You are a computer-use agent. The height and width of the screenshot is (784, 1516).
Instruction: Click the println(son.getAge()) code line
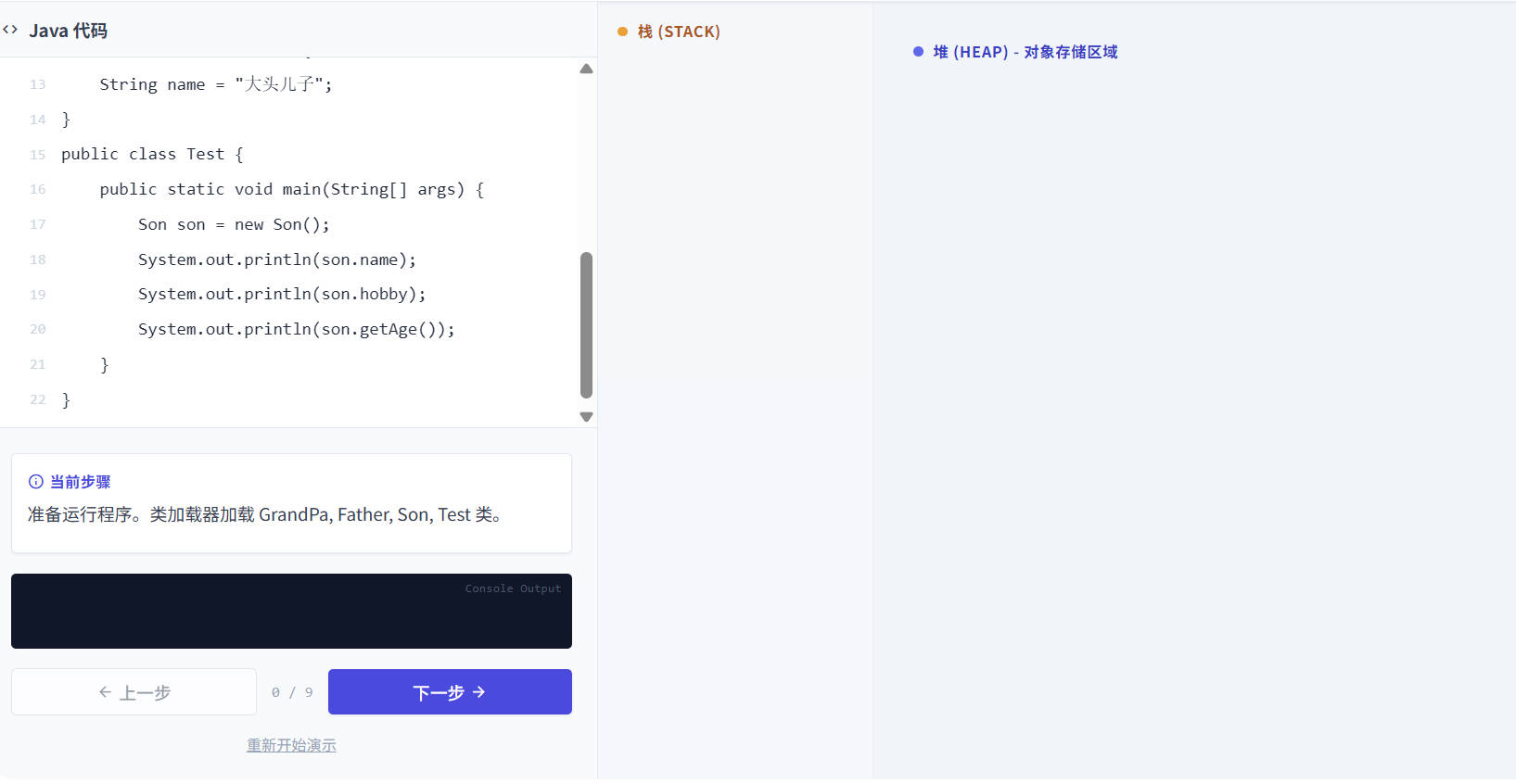296,329
